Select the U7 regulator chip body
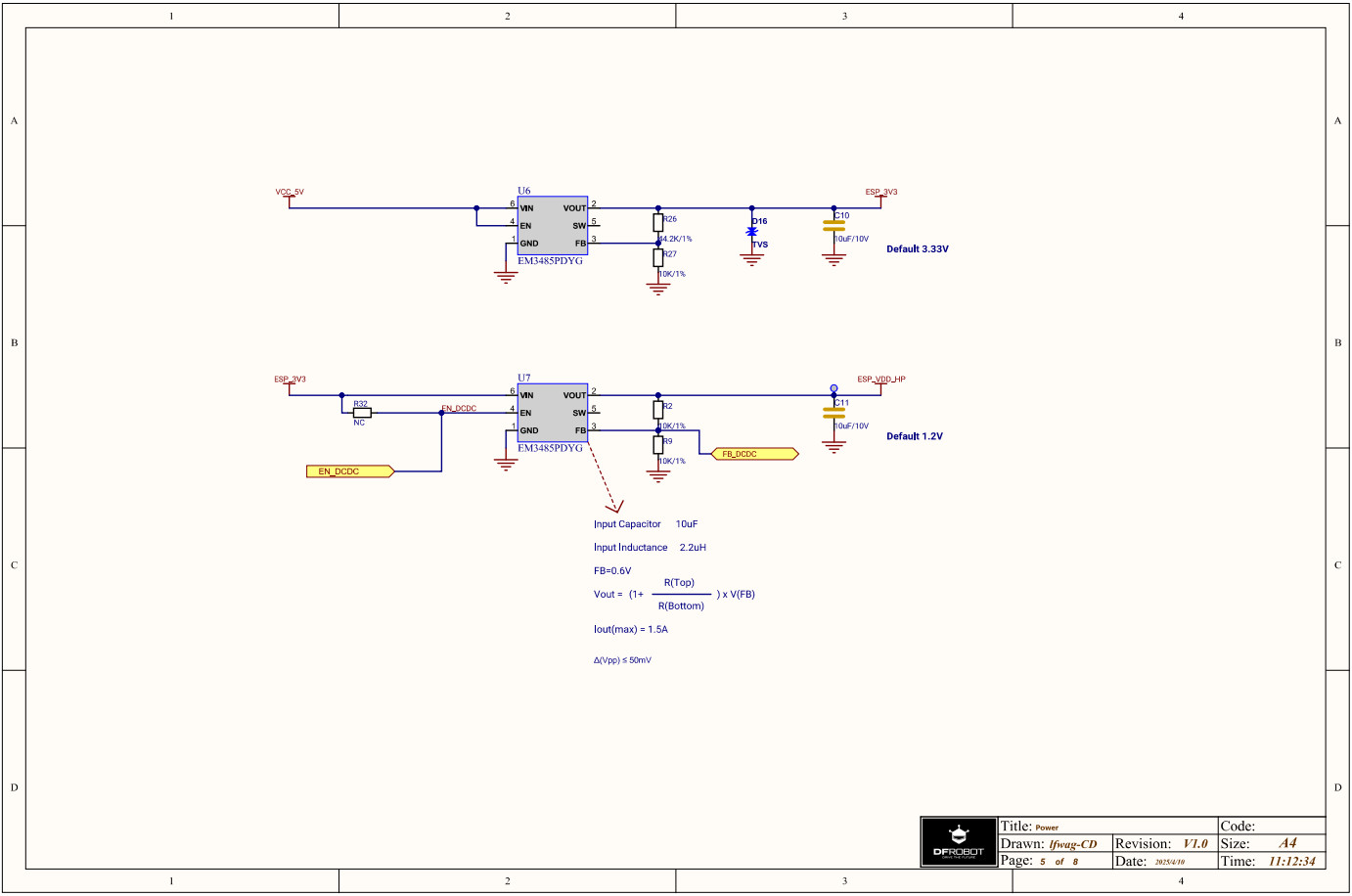The image size is (1352, 896). pyautogui.click(x=553, y=413)
